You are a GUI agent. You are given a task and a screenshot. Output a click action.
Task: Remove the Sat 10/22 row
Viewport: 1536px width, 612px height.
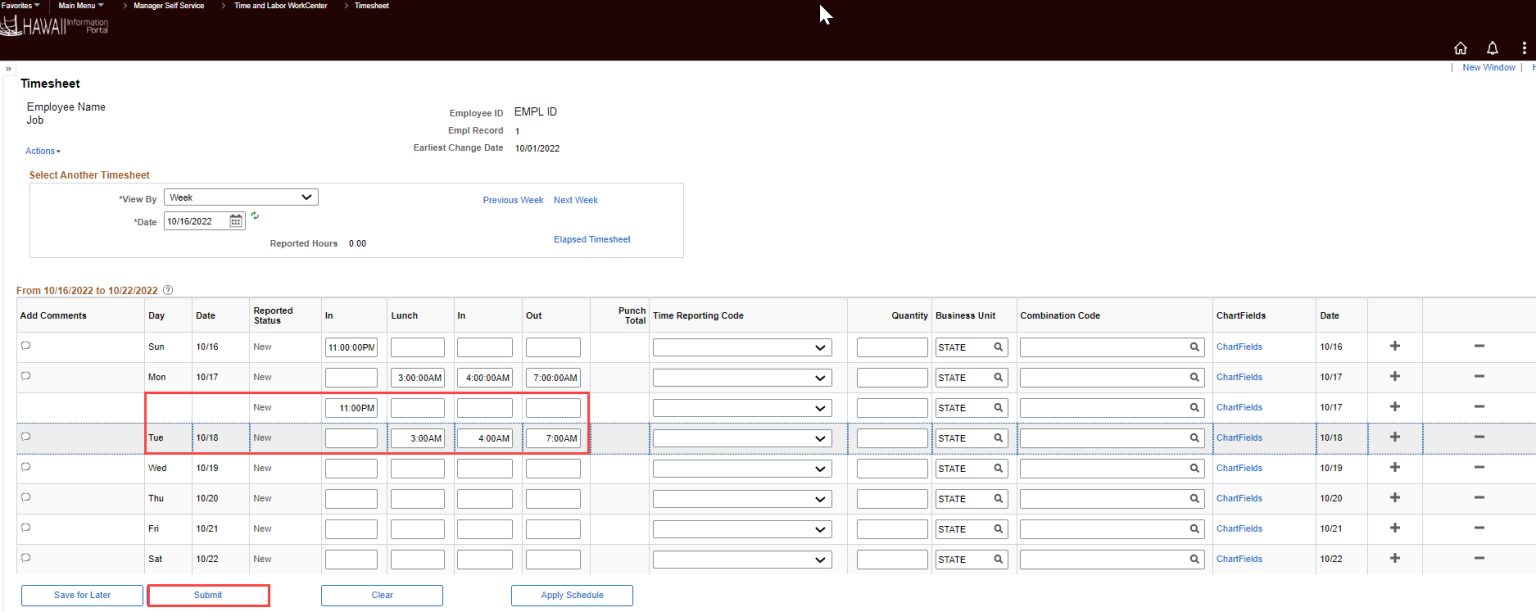click(x=1479, y=558)
